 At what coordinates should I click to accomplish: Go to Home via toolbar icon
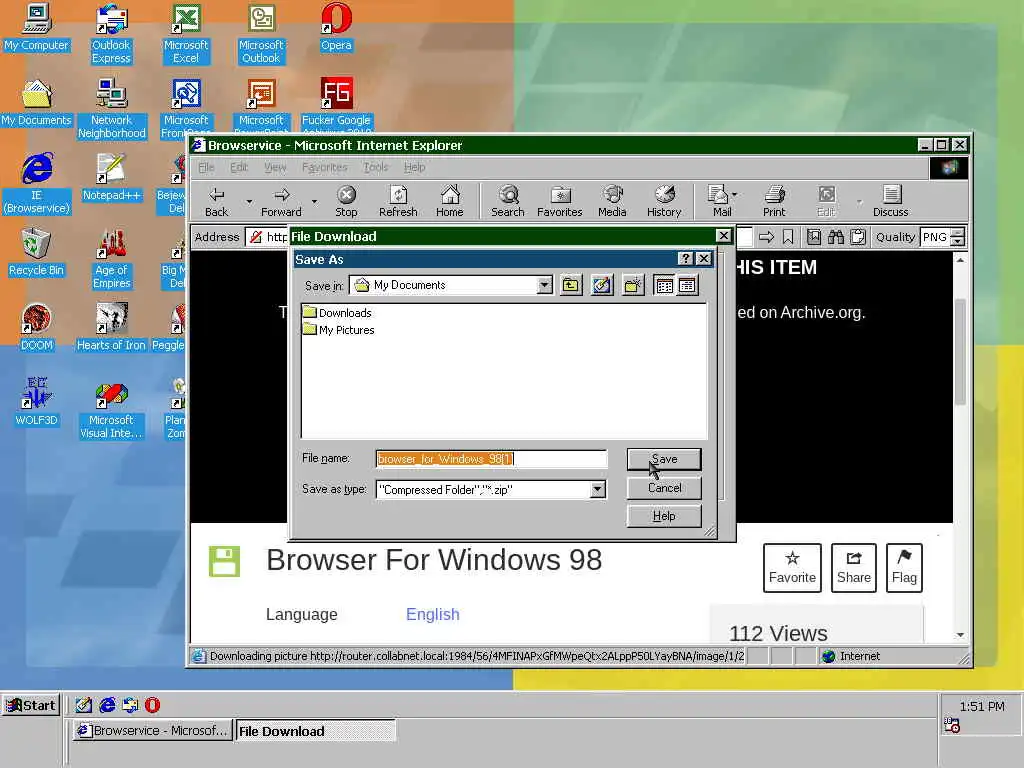[x=449, y=201]
